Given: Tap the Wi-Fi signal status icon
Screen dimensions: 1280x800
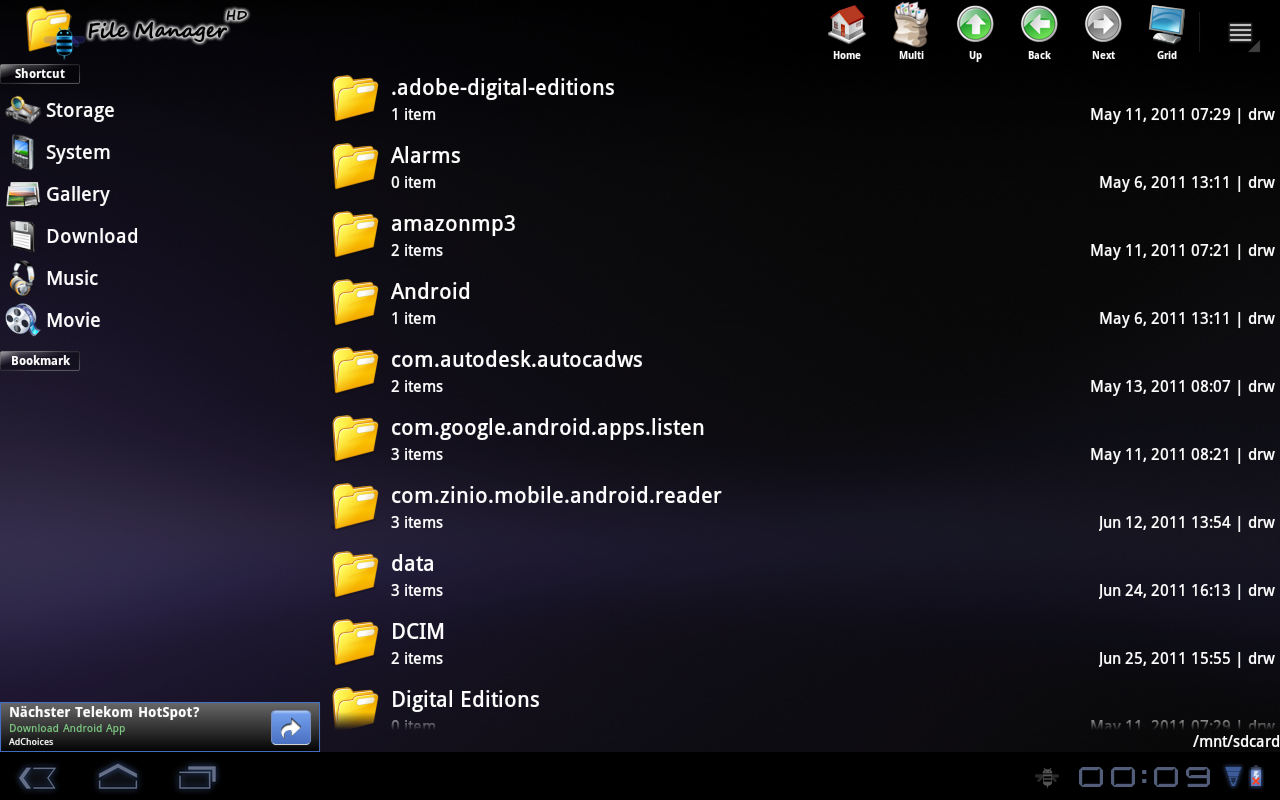Looking at the screenshot, I should pos(1233,777).
